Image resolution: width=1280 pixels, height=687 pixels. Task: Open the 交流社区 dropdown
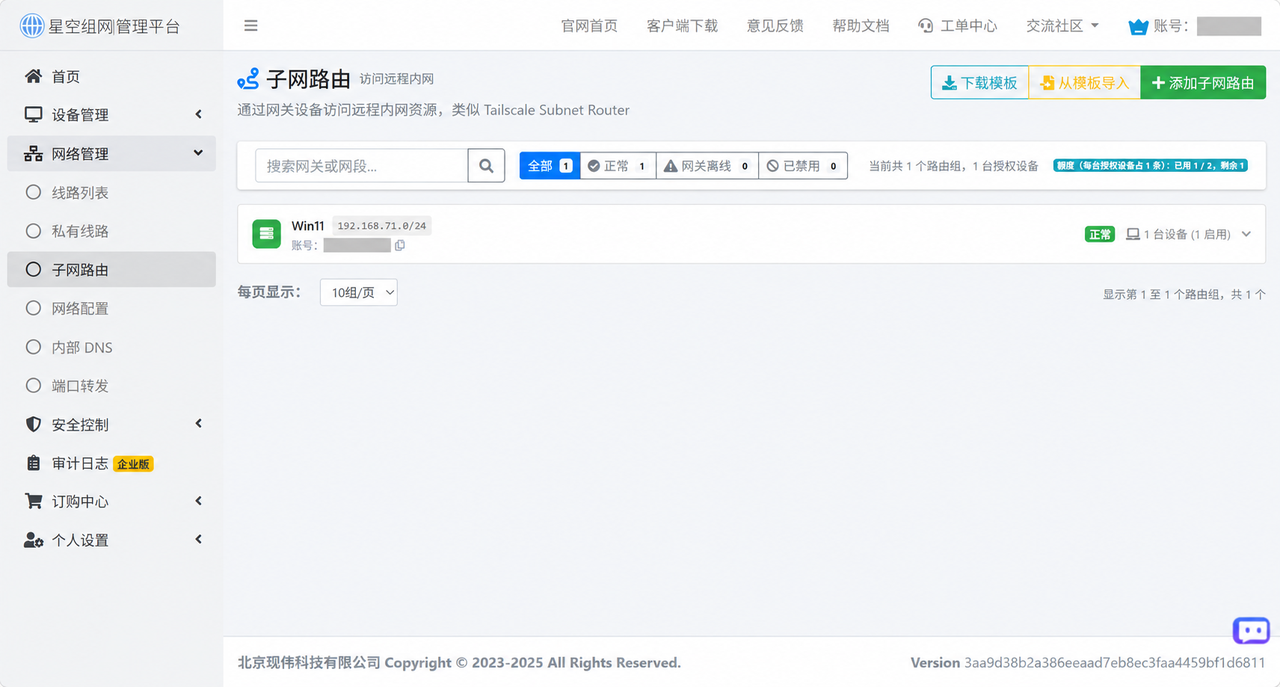click(x=1062, y=26)
